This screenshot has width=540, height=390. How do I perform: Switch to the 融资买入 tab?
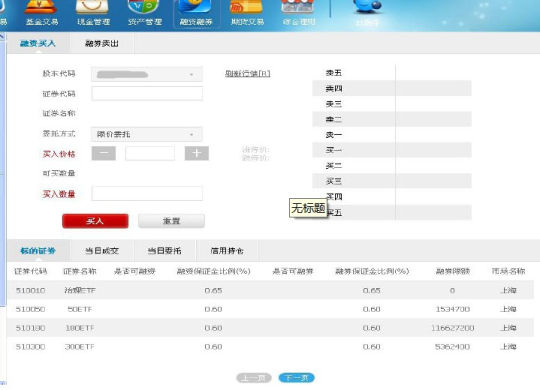[38, 43]
